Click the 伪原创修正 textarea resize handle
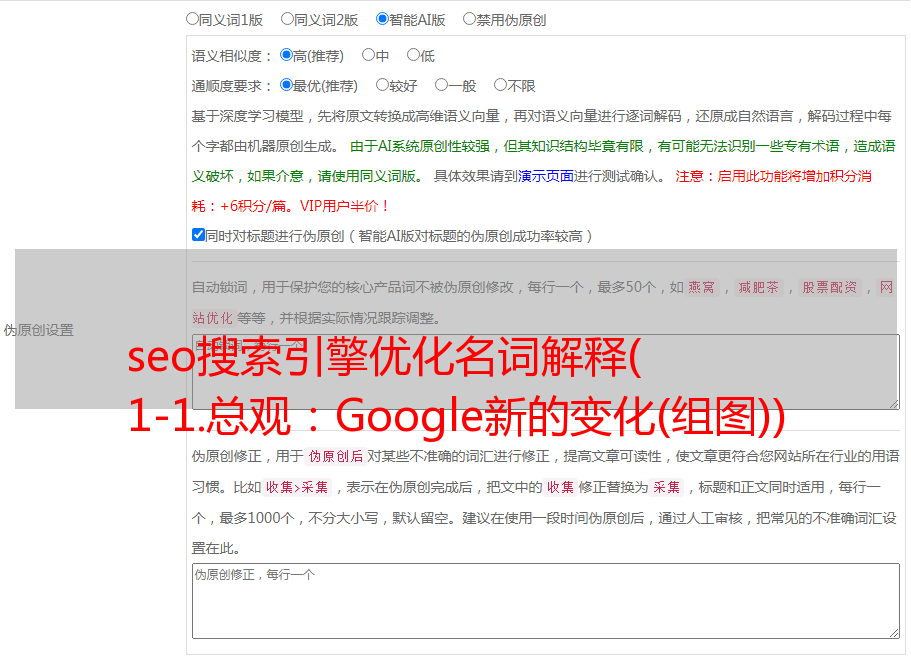911x658 pixels. tap(894, 632)
